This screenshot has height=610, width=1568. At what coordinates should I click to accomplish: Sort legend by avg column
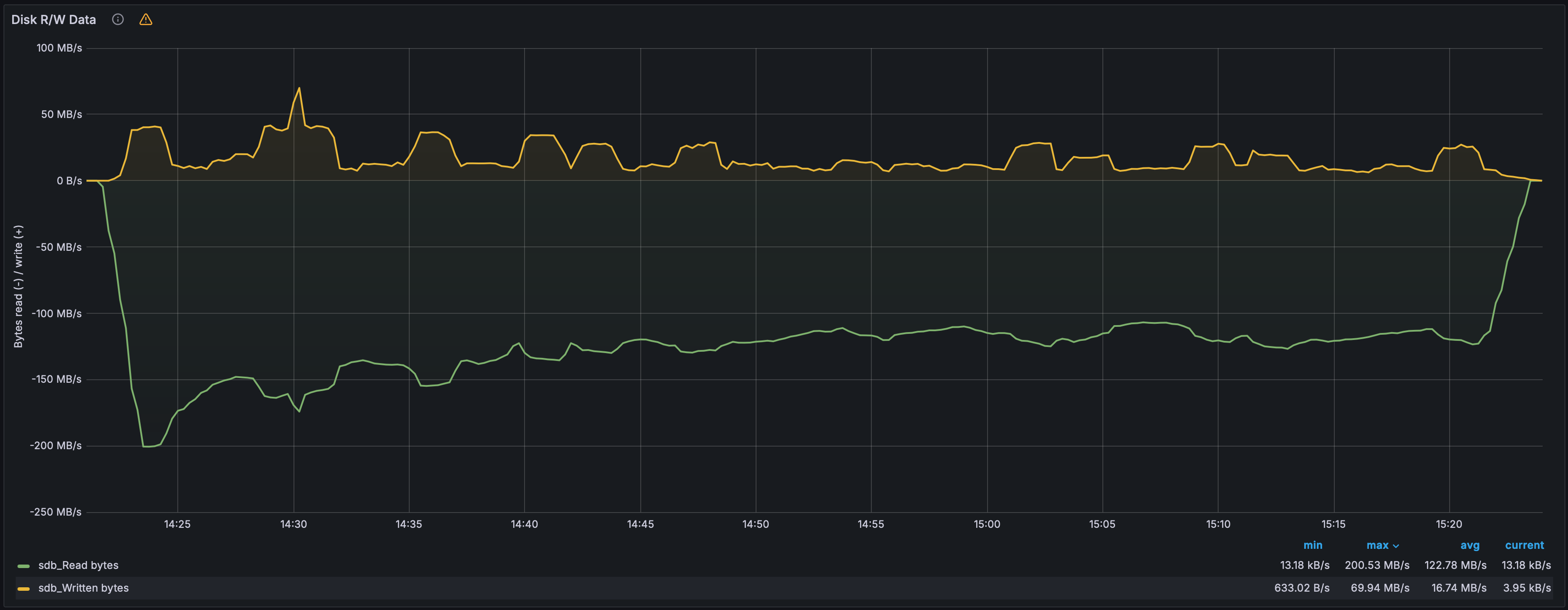(x=1469, y=545)
